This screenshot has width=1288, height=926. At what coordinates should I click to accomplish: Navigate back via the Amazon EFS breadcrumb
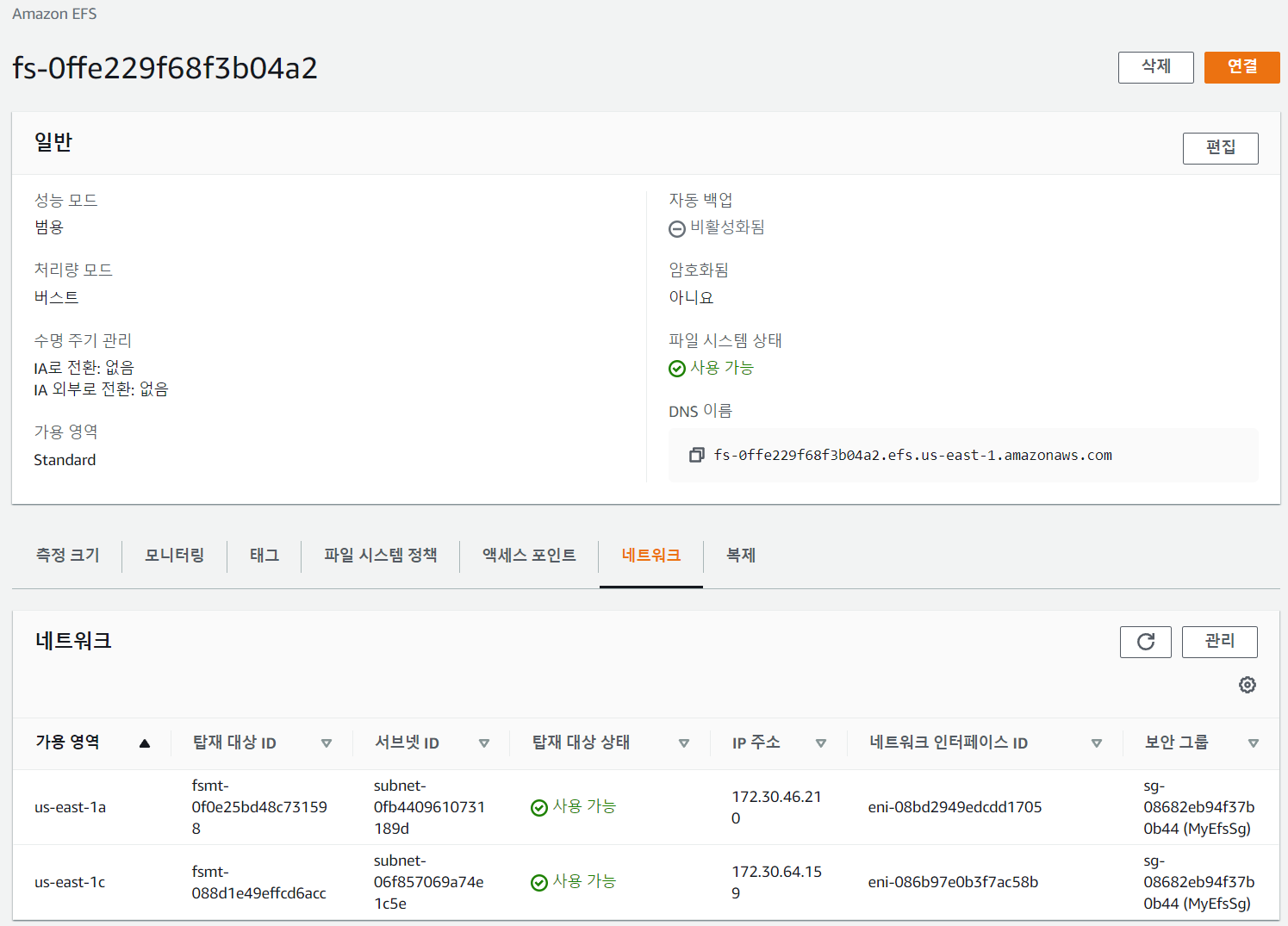click(x=53, y=13)
